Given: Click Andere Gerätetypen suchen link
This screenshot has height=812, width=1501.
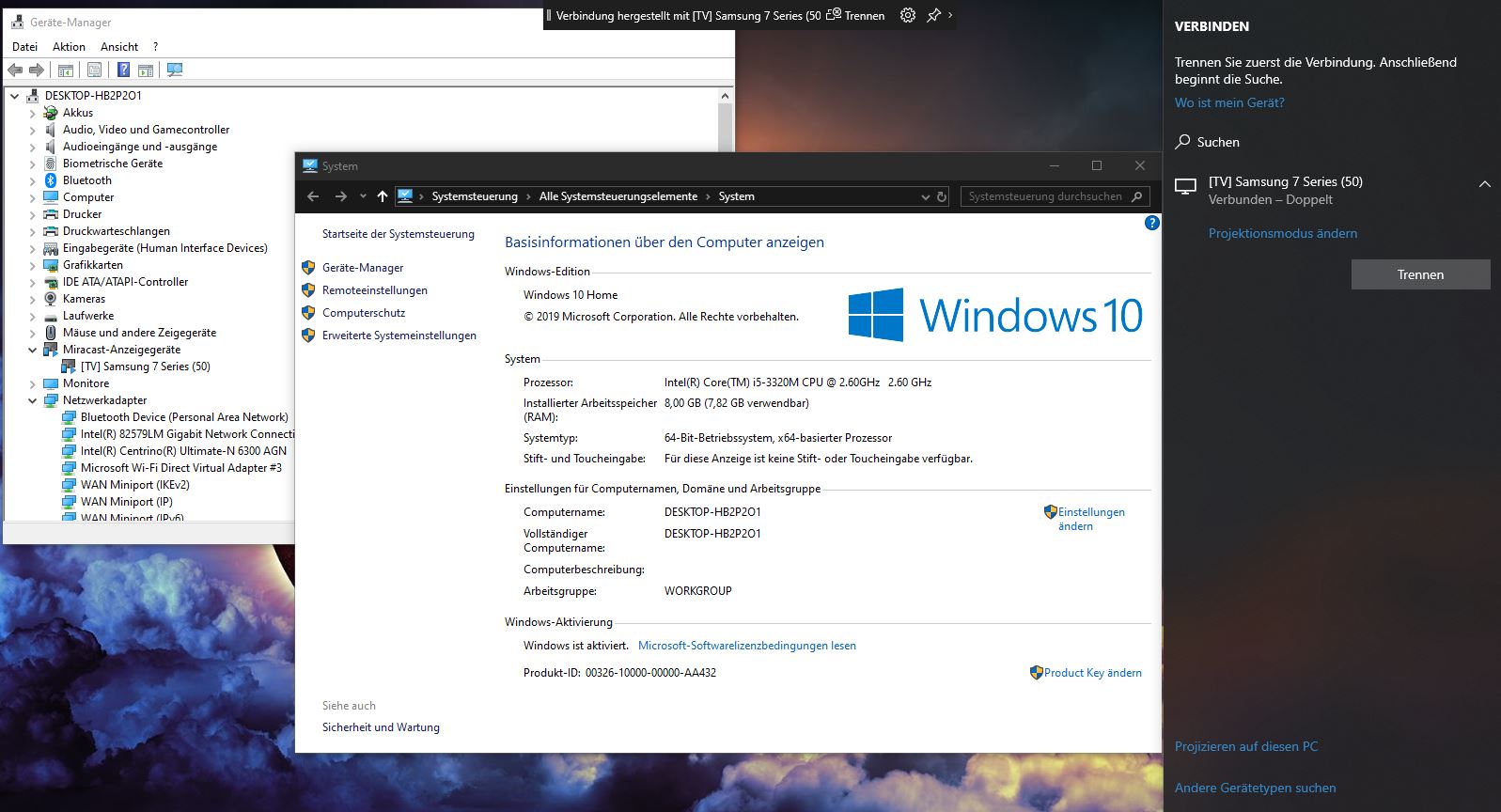Looking at the screenshot, I should point(1255,788).
